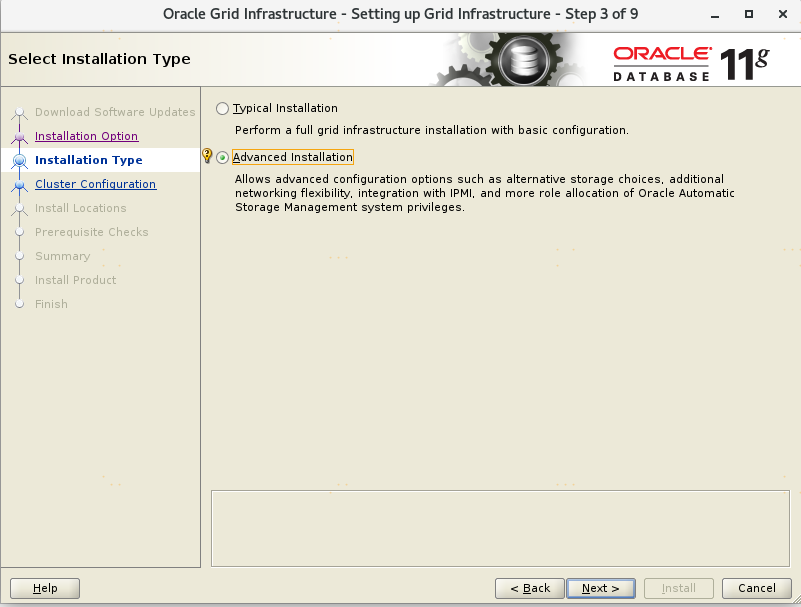Click the Installation Option step icon
The height and width of the screenshot is (607, 801).
pyautogui.click(x=19, y=137)
